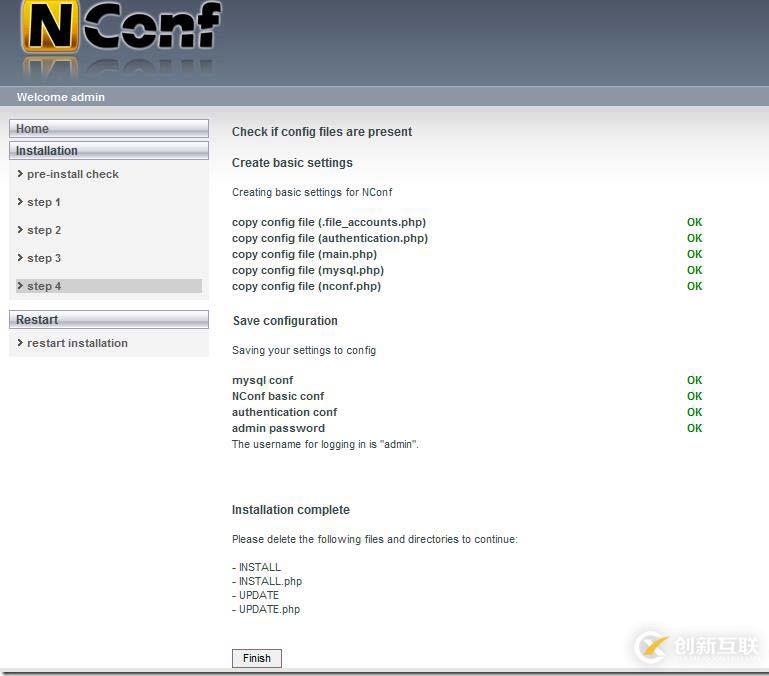The image size is (769, 676).
Task: Click 'Saving your settings to config' text
Action: 304,350
